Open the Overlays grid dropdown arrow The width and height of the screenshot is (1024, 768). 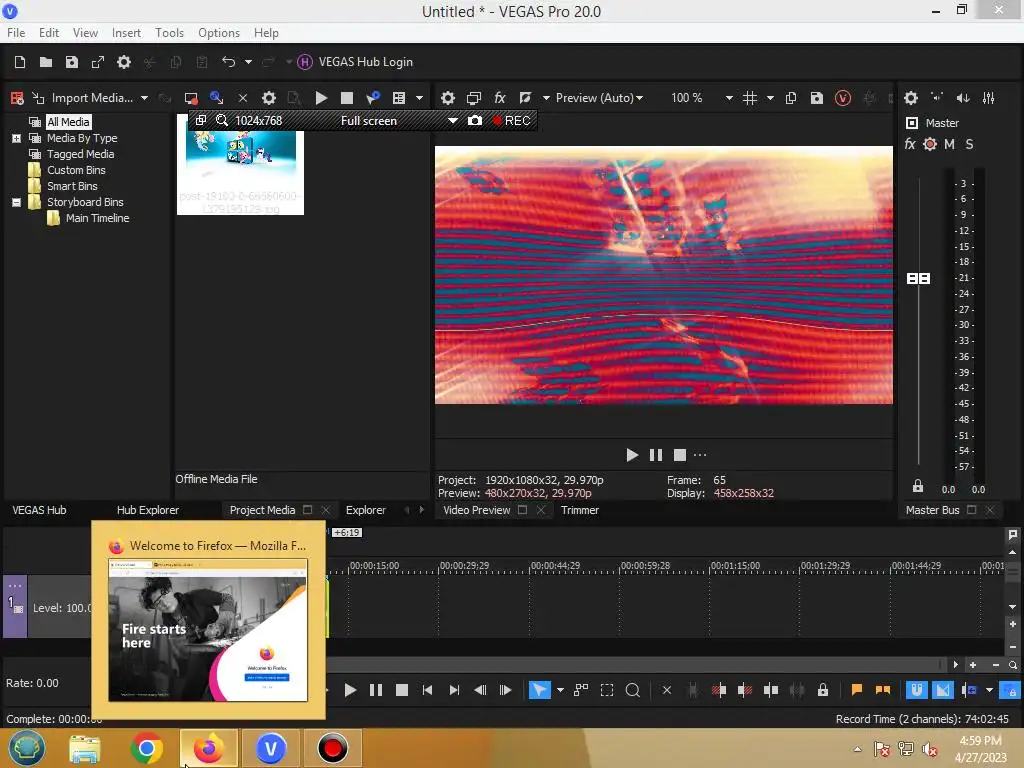click(x=770, y=98)
